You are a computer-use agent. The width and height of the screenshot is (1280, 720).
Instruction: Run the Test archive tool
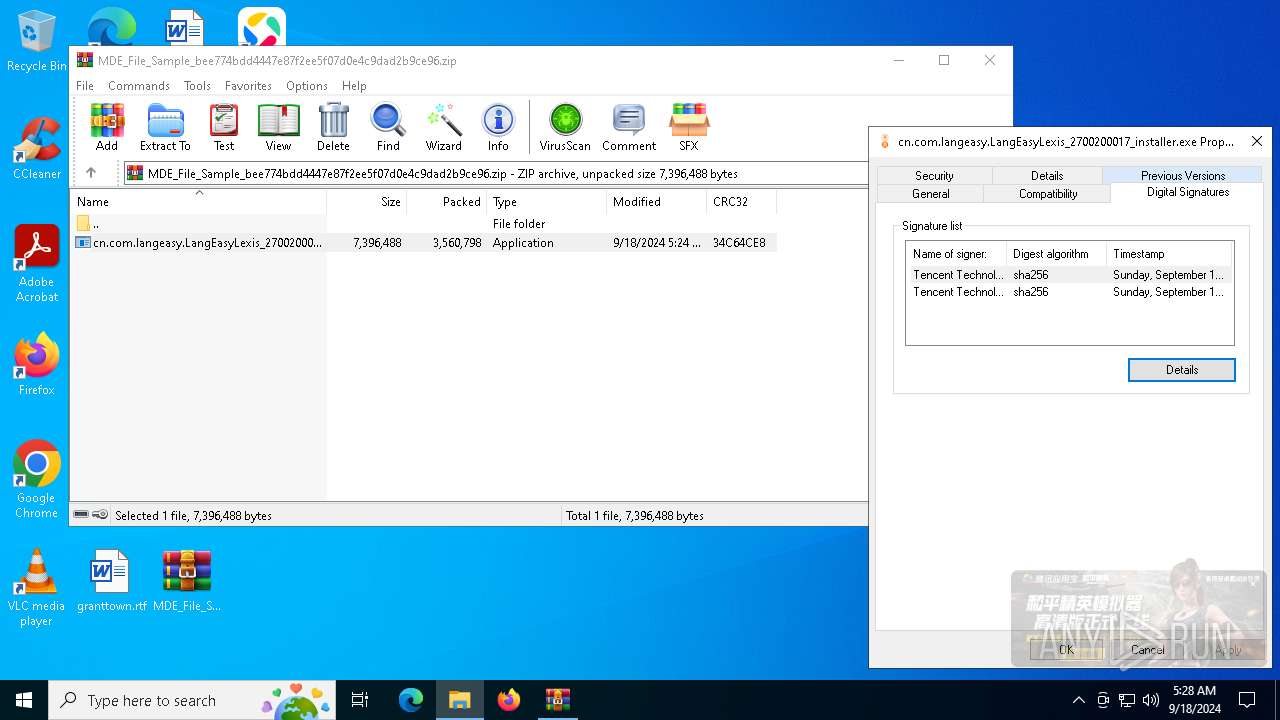click(x=224, y=127)
